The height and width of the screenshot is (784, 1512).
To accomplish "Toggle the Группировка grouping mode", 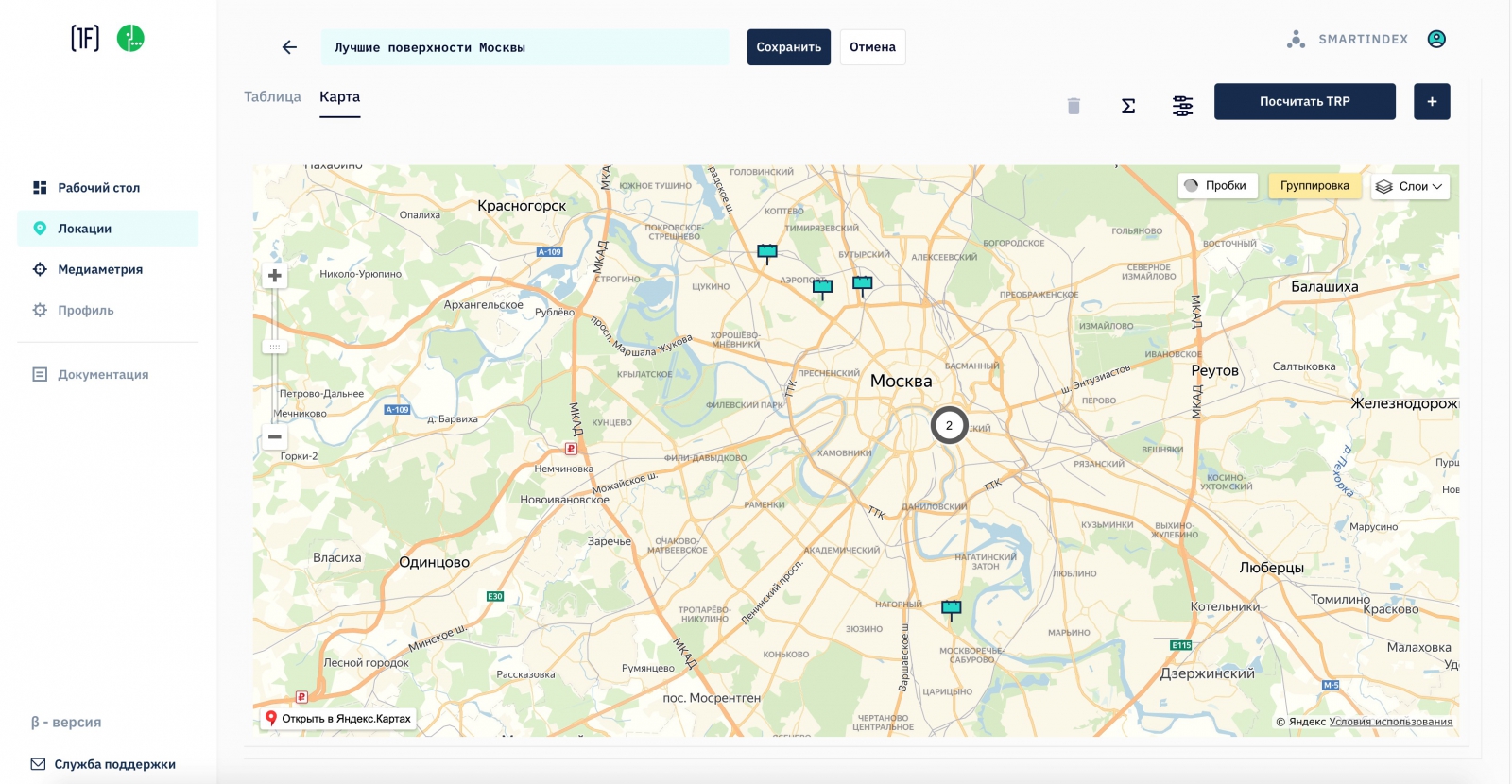I will point(1314,186).
